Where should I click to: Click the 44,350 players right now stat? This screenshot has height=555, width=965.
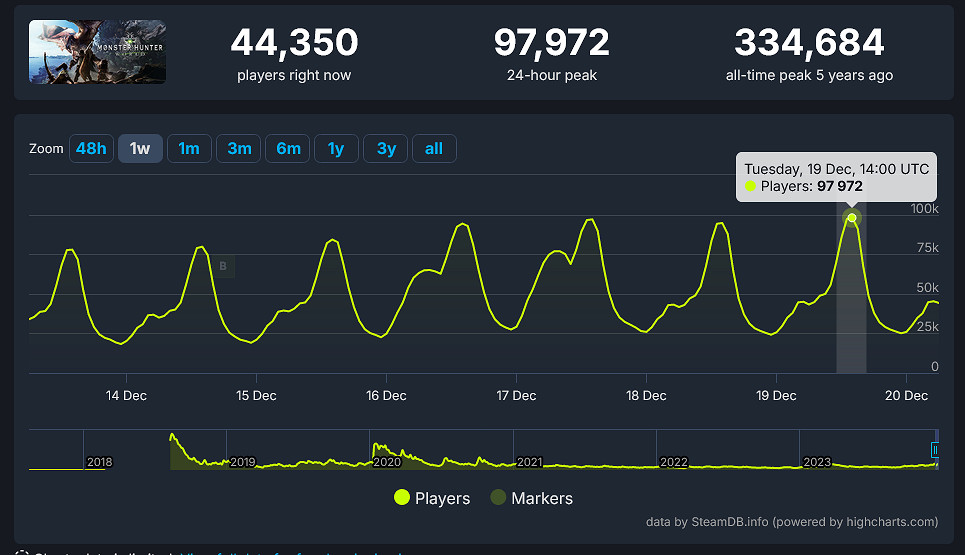click(x=294, y=43)
